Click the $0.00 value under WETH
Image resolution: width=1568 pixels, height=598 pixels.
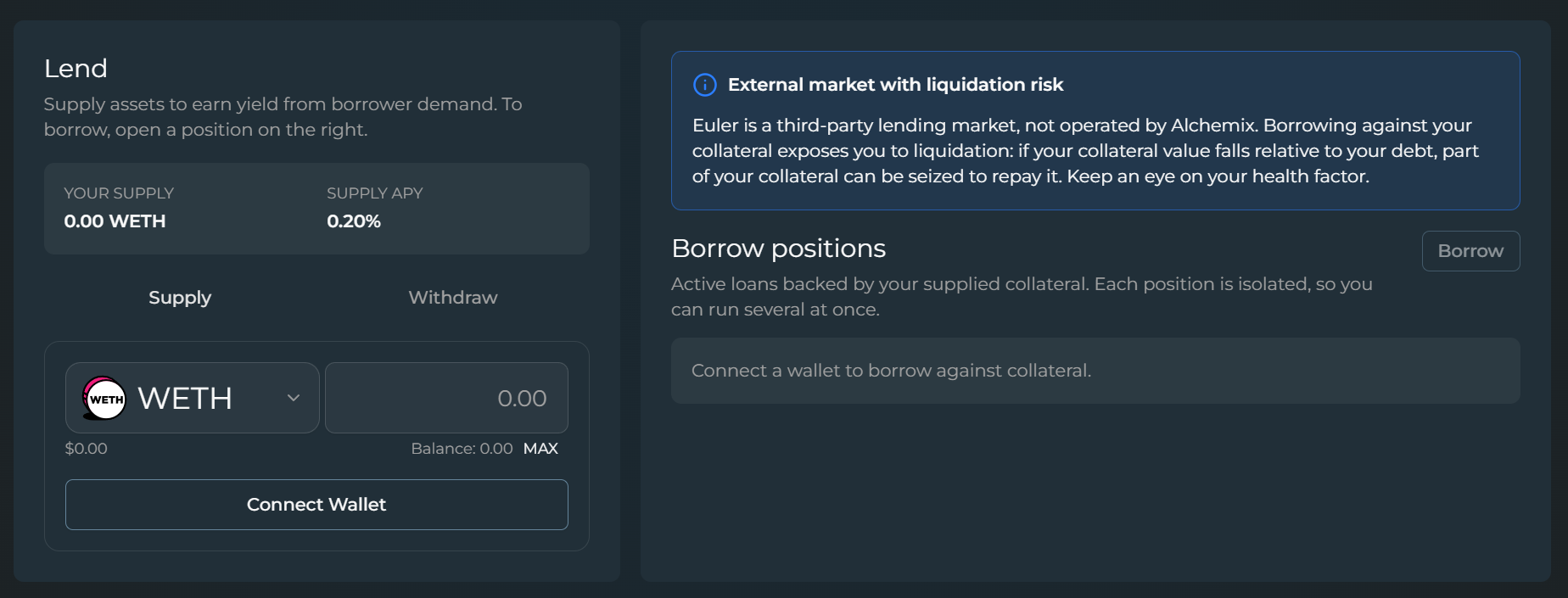coord(87,449)
